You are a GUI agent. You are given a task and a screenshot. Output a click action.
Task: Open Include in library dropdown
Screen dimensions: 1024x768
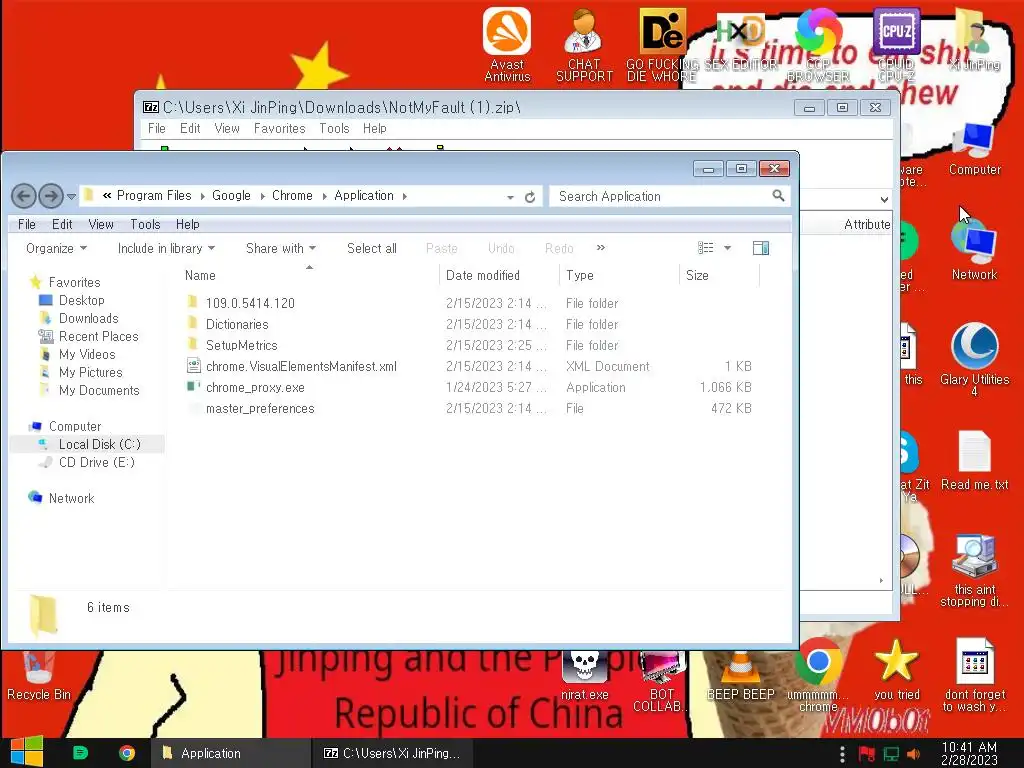pos(166,248)
